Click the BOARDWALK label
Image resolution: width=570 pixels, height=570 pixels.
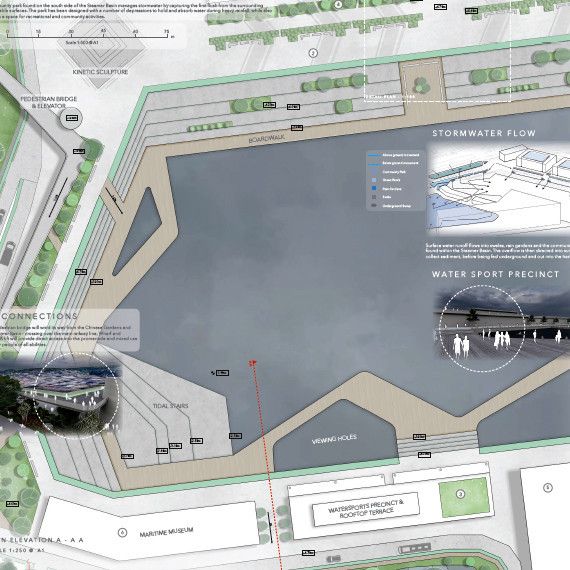(x=266, y=139)
